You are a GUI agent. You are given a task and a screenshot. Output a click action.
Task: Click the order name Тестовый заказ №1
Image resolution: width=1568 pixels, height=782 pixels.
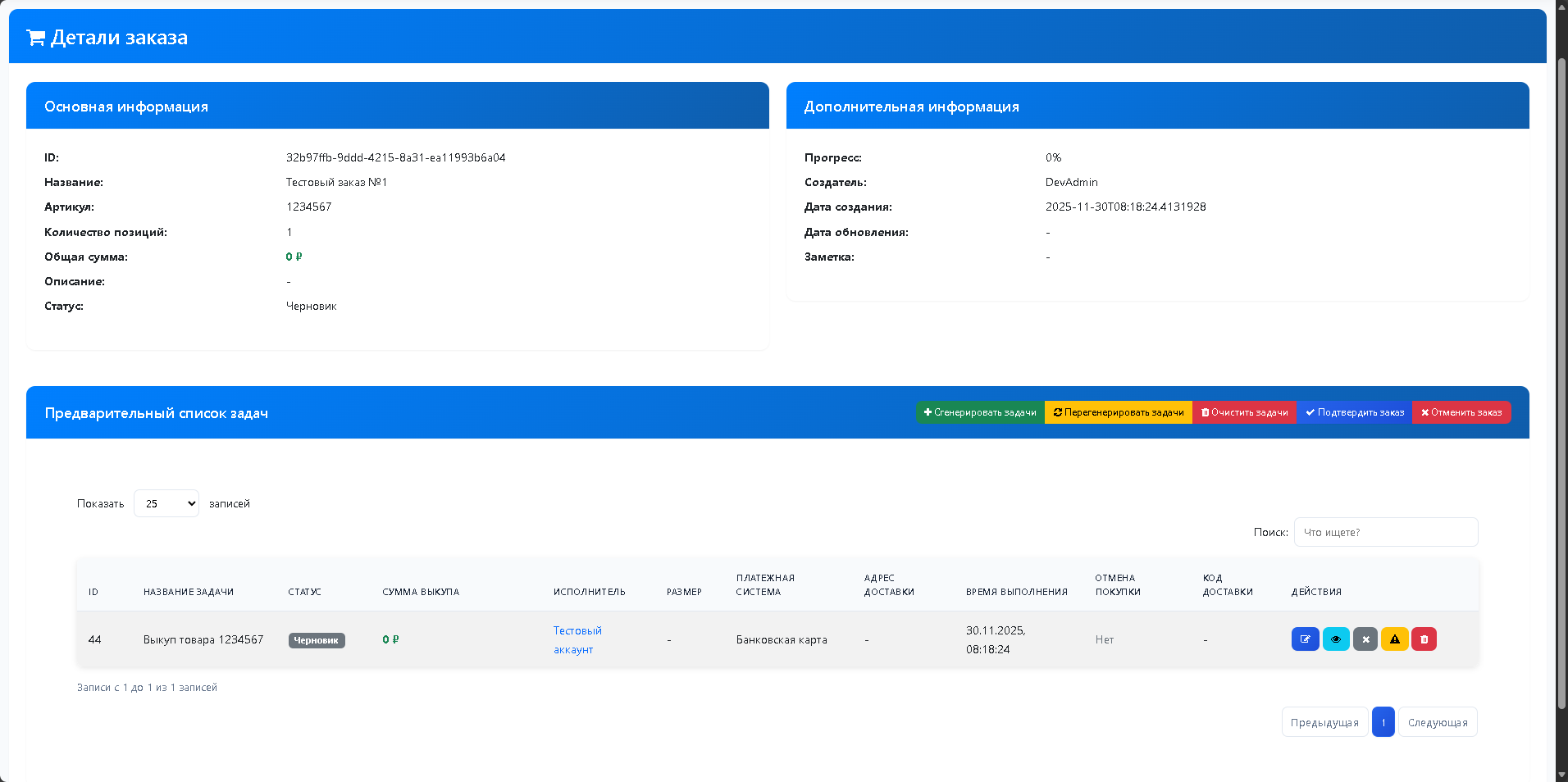click(336, 182)
